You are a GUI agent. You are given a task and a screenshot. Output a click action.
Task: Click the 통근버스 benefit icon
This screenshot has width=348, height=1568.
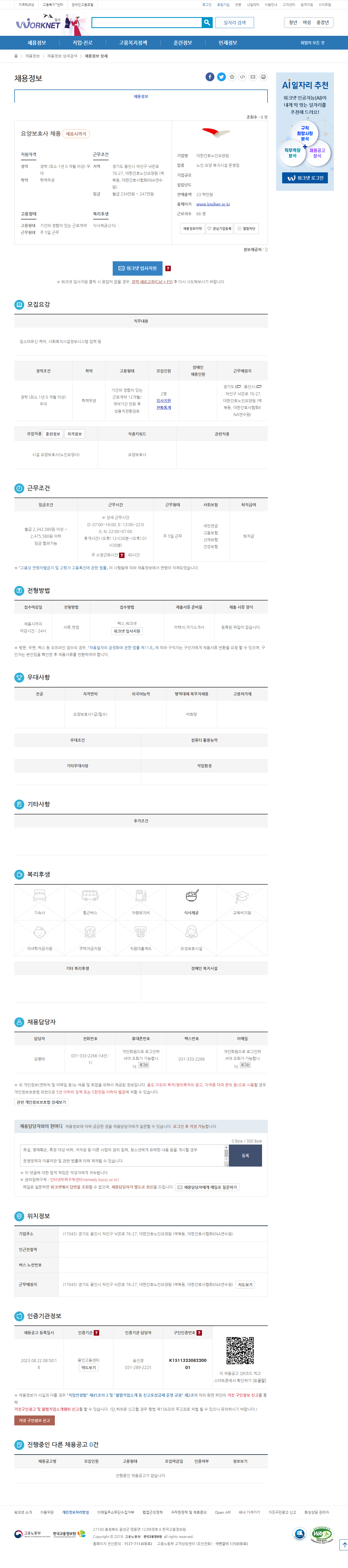tap(90, 896)
